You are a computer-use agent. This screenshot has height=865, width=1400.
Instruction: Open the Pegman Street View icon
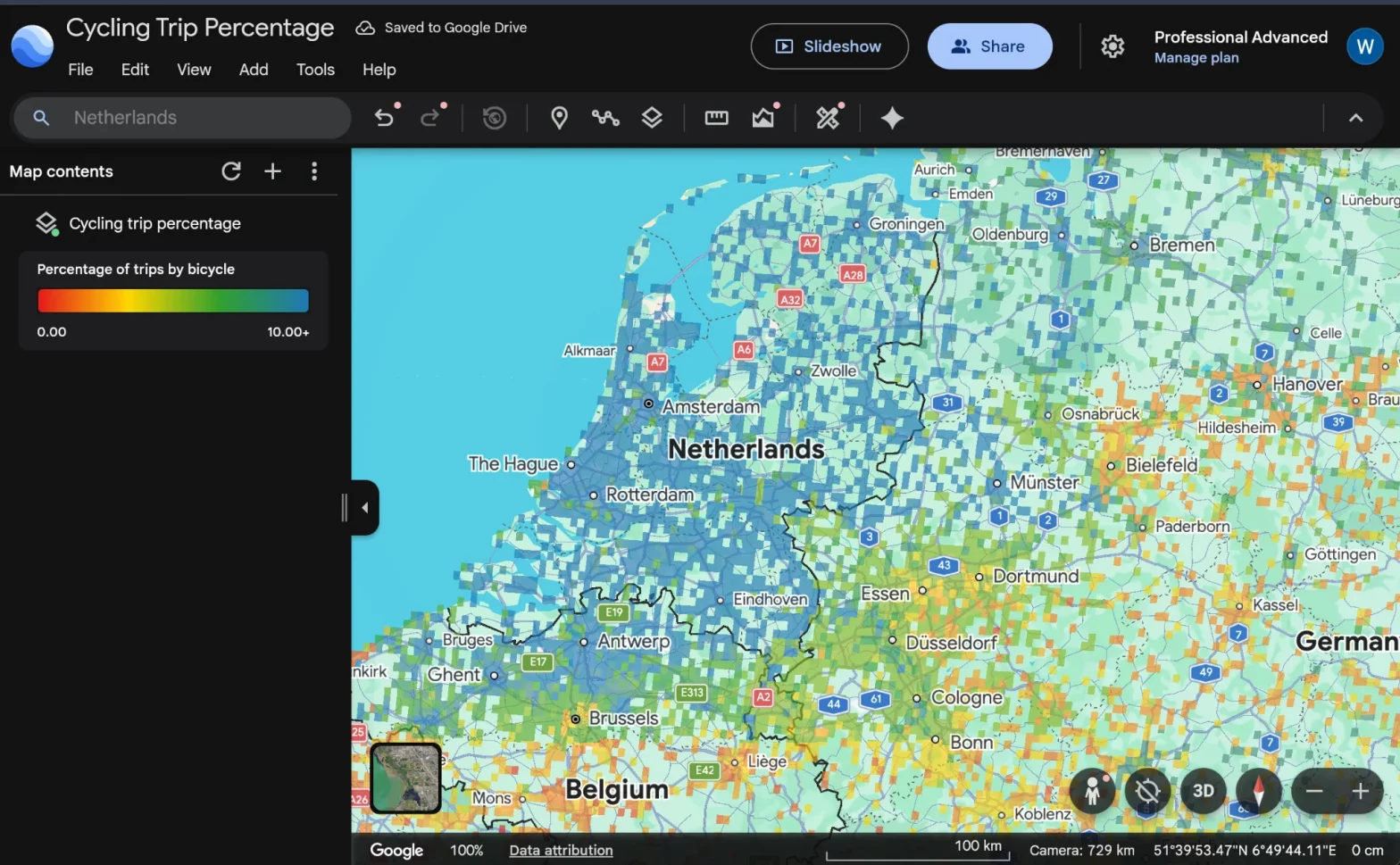pyautogui.click(x=1092, y=791)
